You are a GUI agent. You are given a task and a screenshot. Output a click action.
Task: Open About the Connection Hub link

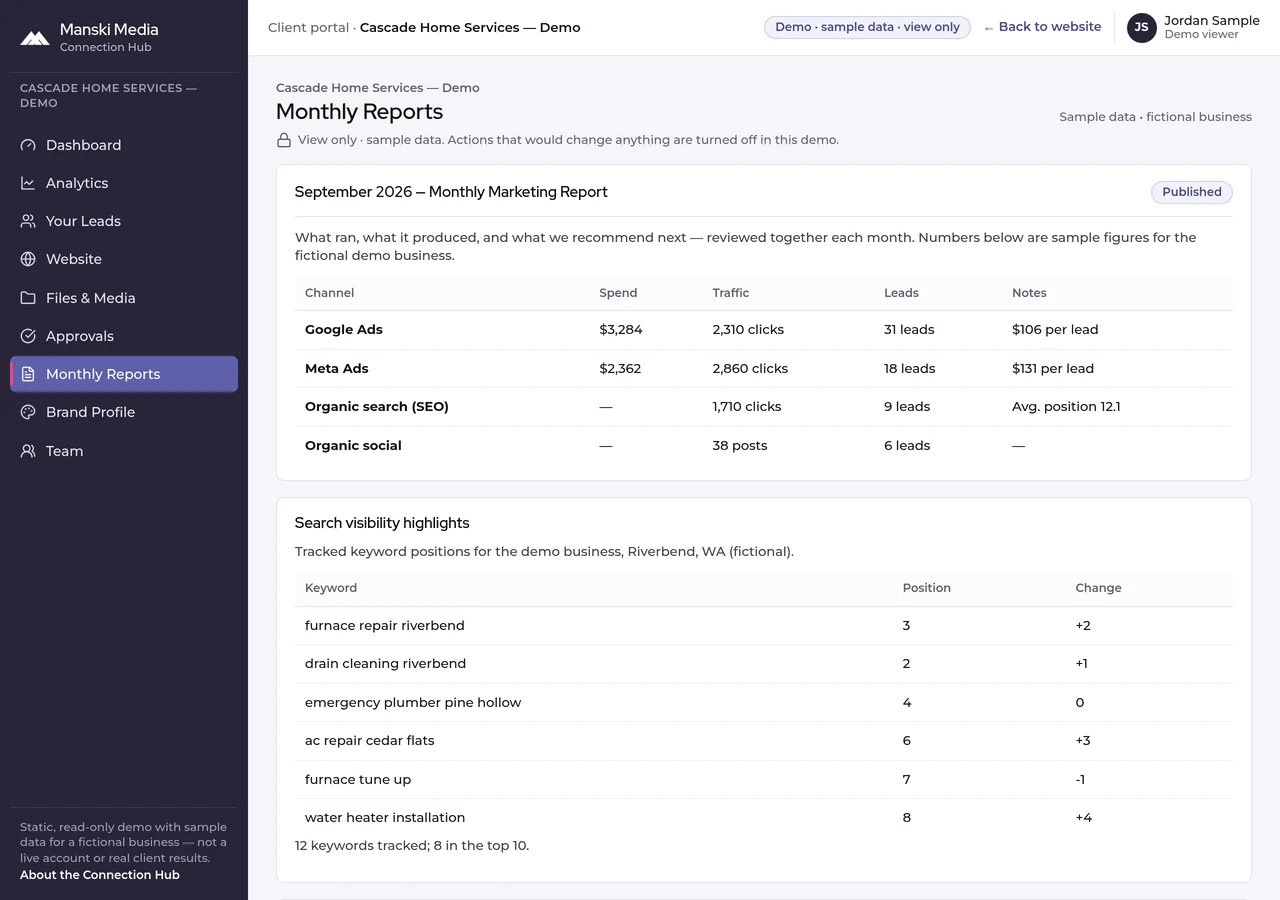point(100,875)
